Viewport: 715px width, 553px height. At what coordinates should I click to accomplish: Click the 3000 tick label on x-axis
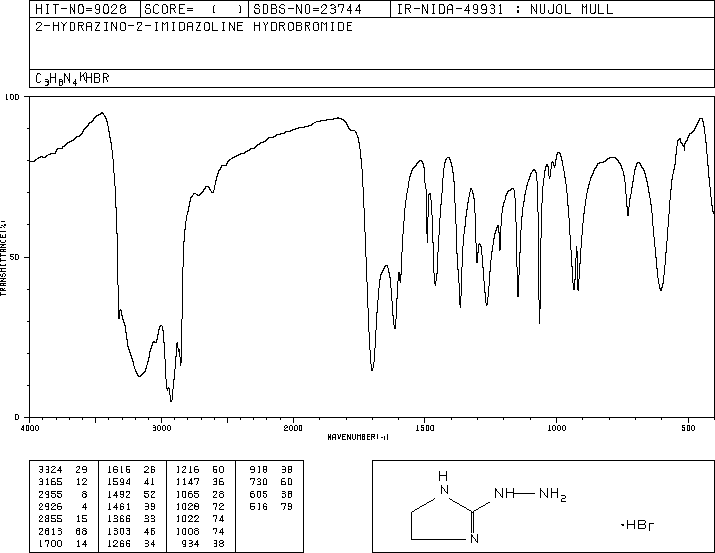tap(161, 428)
